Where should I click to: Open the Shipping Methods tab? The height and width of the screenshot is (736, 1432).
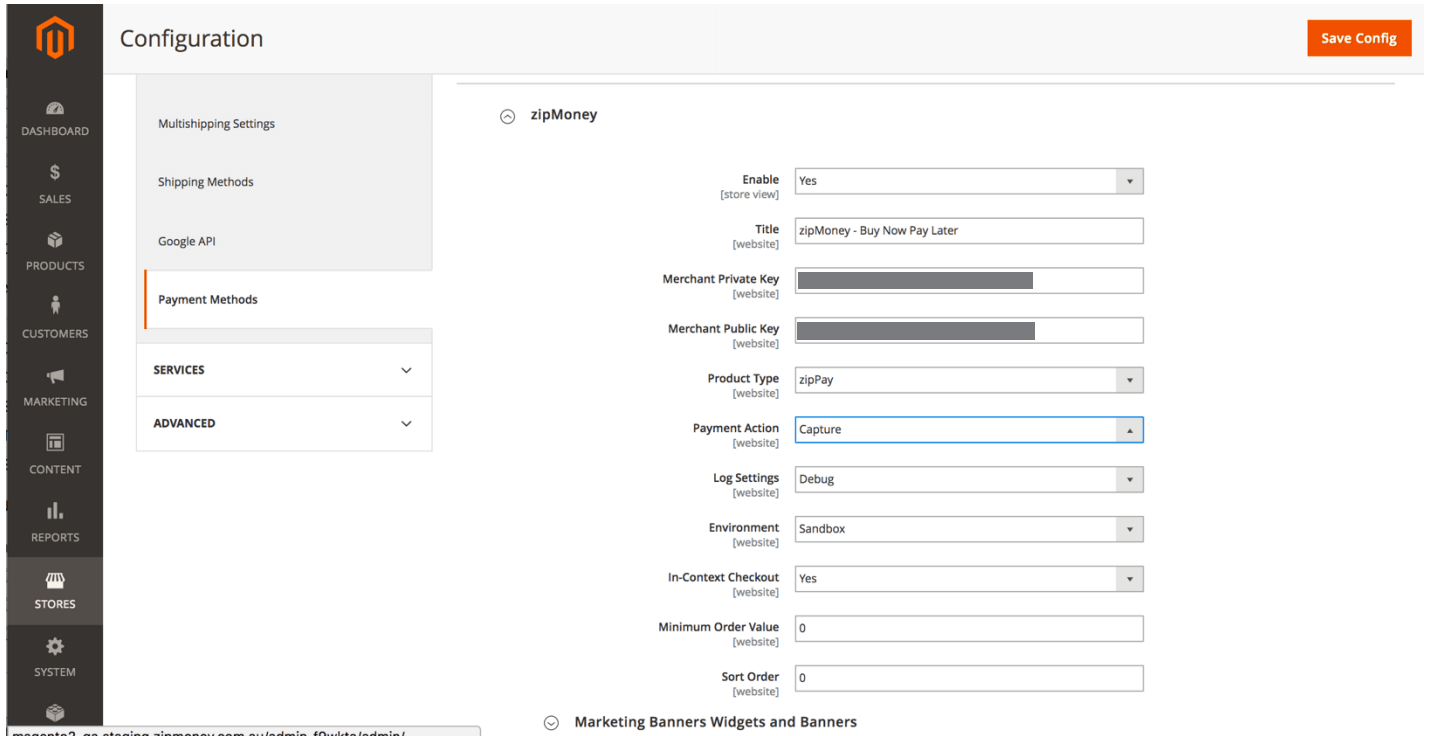click(x=206, y=182)
